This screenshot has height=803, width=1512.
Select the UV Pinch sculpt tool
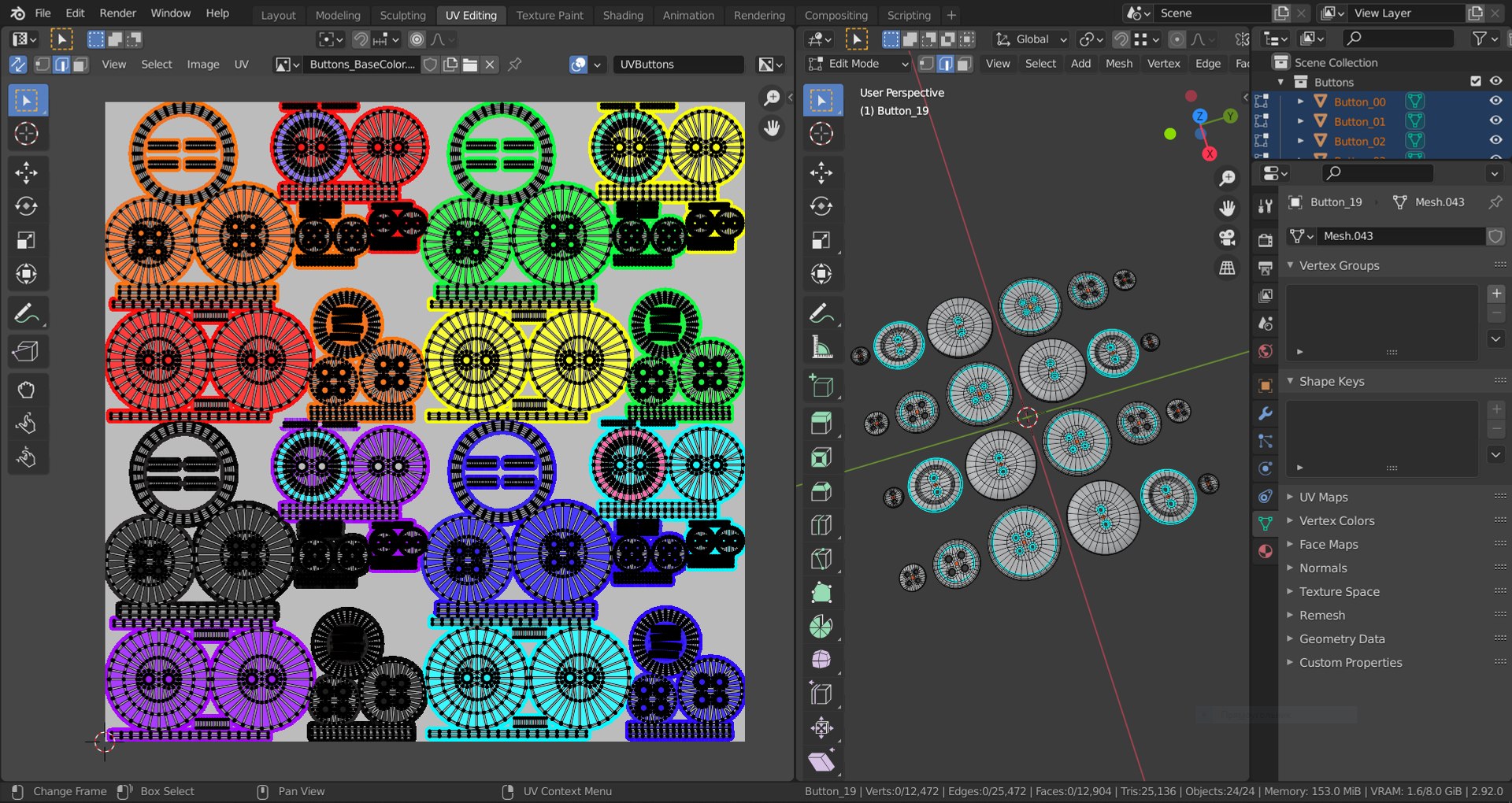27,457
